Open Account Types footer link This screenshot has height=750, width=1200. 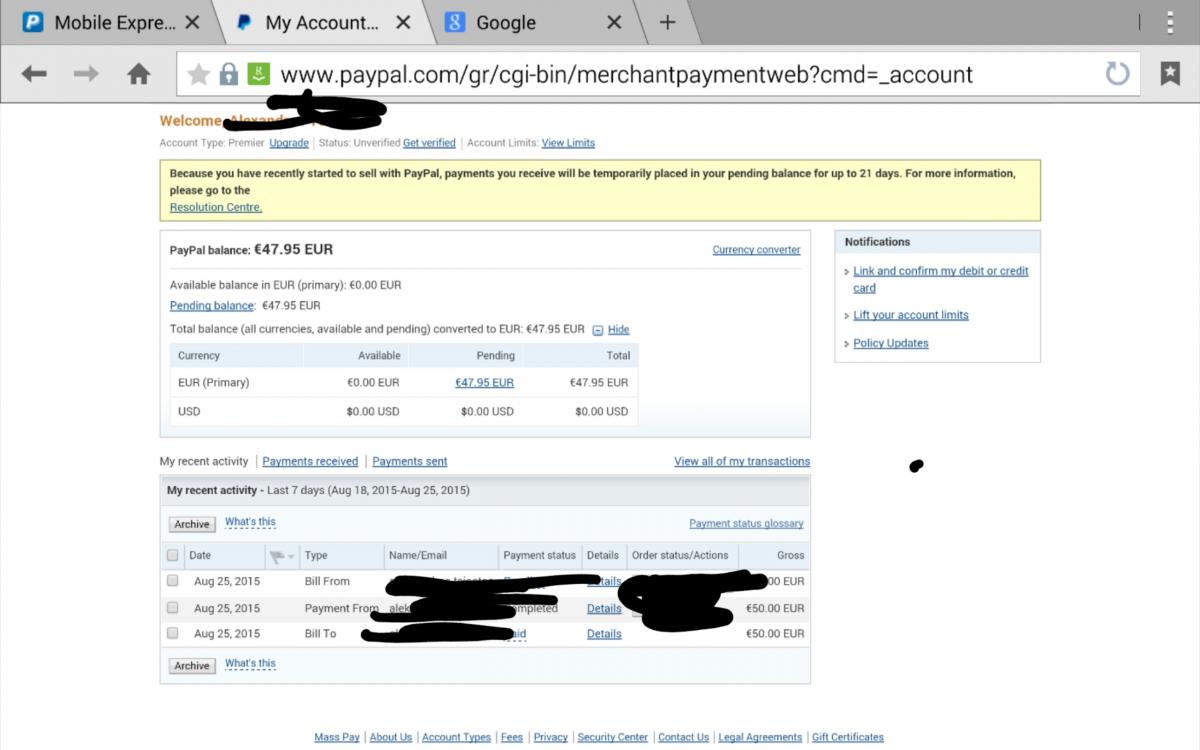(456, 738)
